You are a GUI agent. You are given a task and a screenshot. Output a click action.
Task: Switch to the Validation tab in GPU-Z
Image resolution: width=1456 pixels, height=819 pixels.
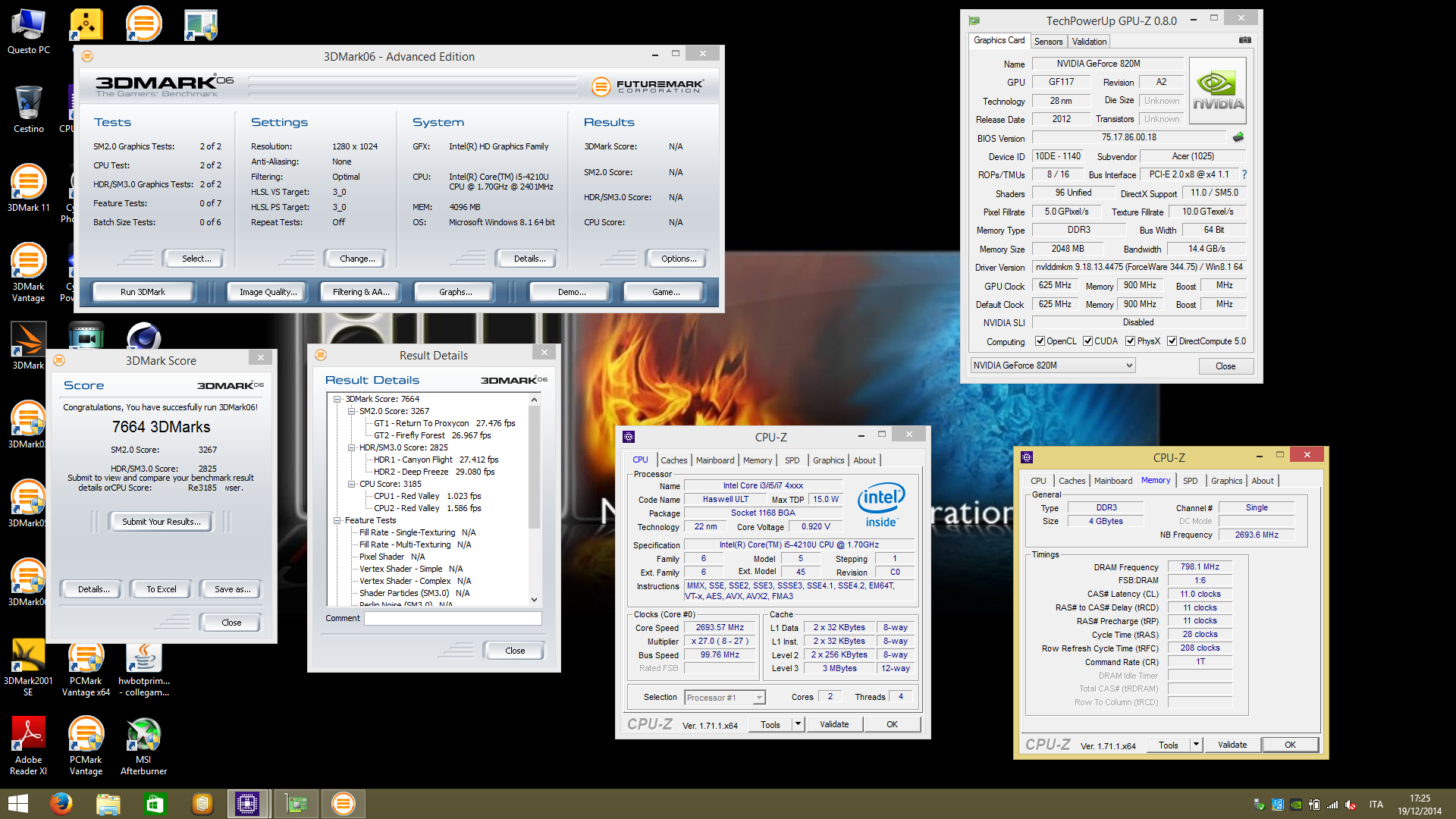coord(1089,42)
